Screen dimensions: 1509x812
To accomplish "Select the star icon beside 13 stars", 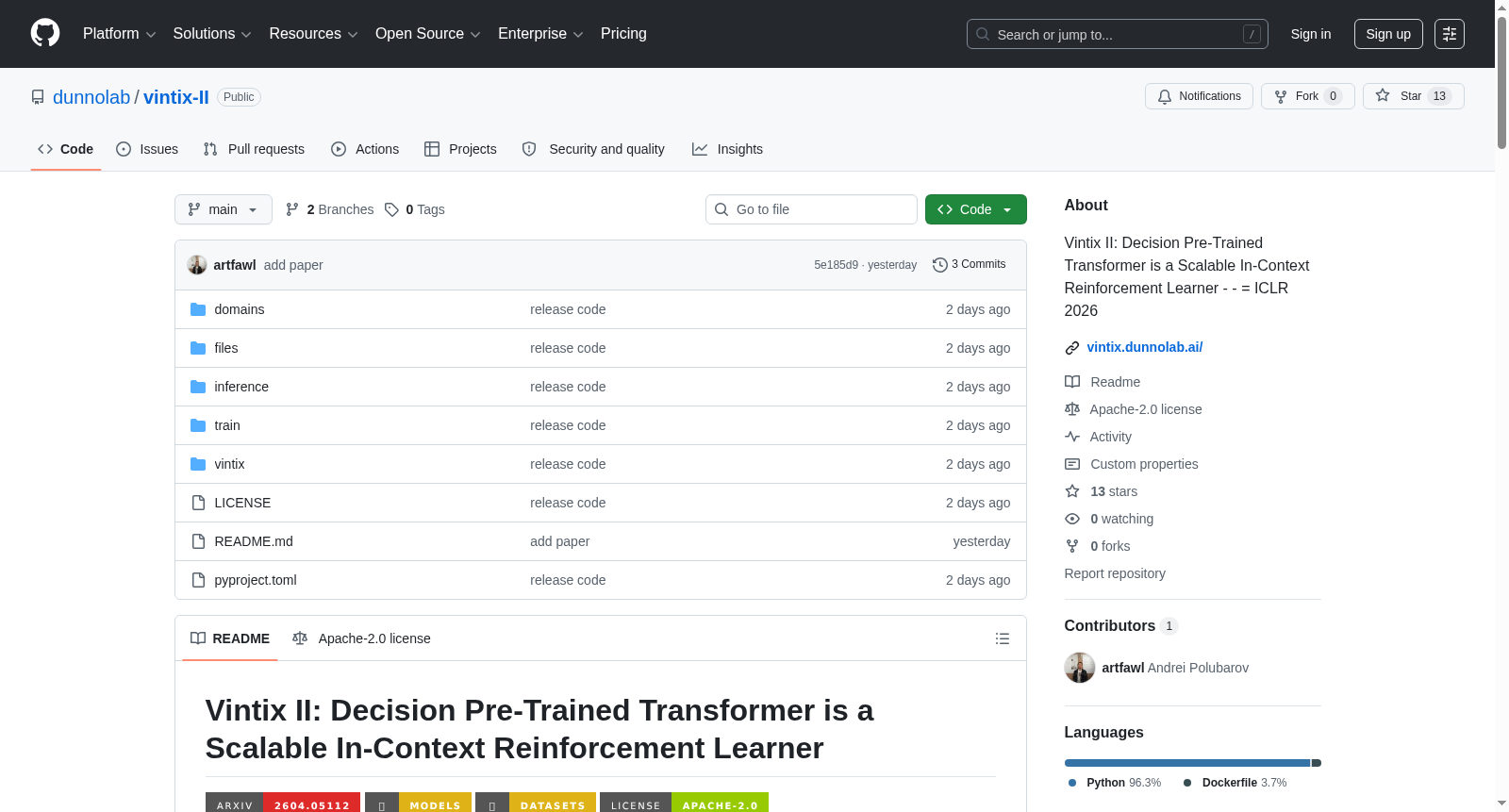I will pyautogui.click(x=1072, y=491).
